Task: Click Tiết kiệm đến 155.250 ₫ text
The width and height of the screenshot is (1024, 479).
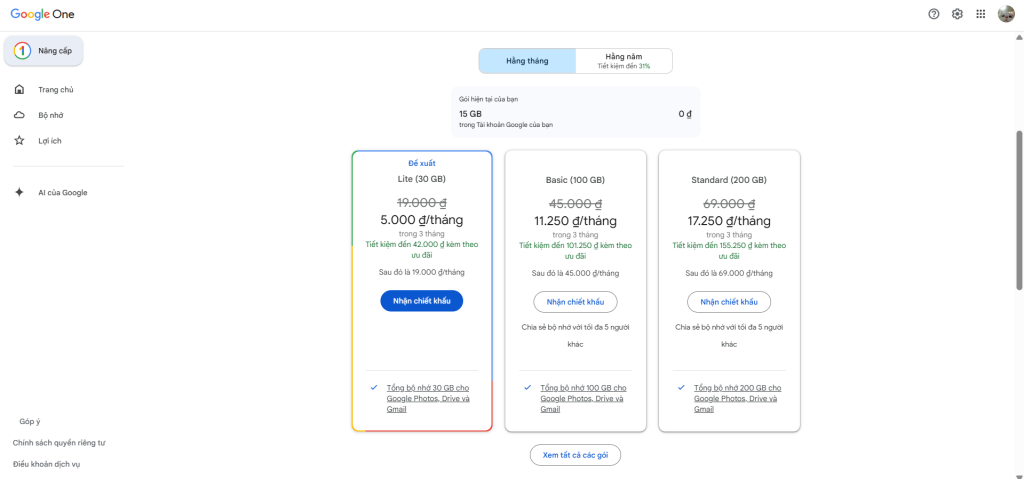Action: [x=729, y=251]
